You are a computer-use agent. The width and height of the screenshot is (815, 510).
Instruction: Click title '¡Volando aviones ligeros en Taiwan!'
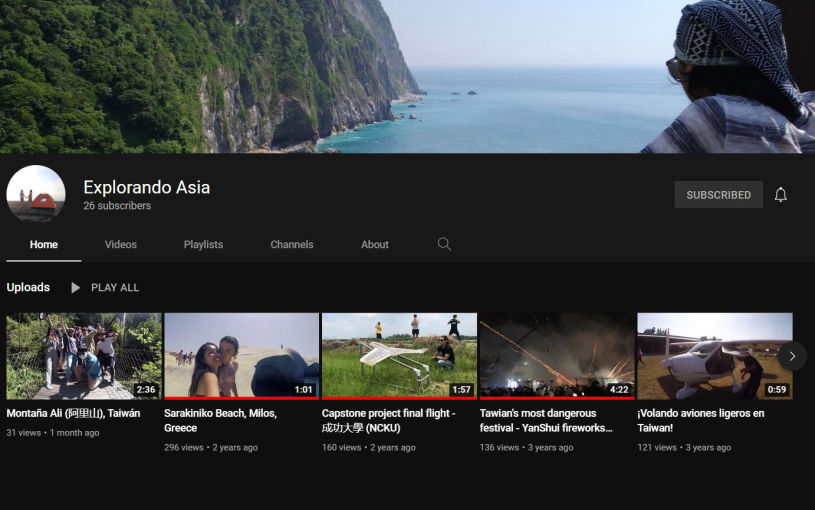click(701, 421)
